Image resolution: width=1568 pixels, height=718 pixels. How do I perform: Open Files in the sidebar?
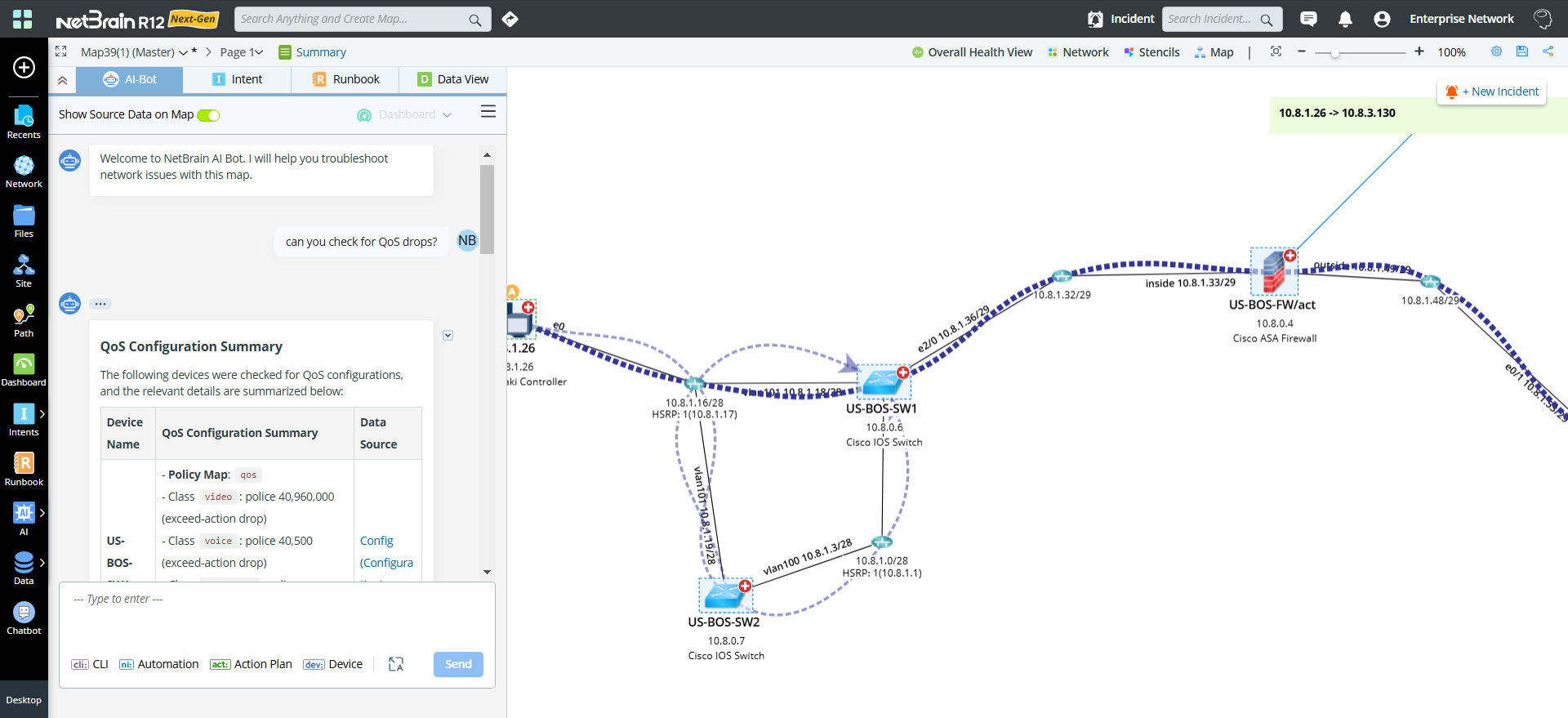tap(24, 221)
